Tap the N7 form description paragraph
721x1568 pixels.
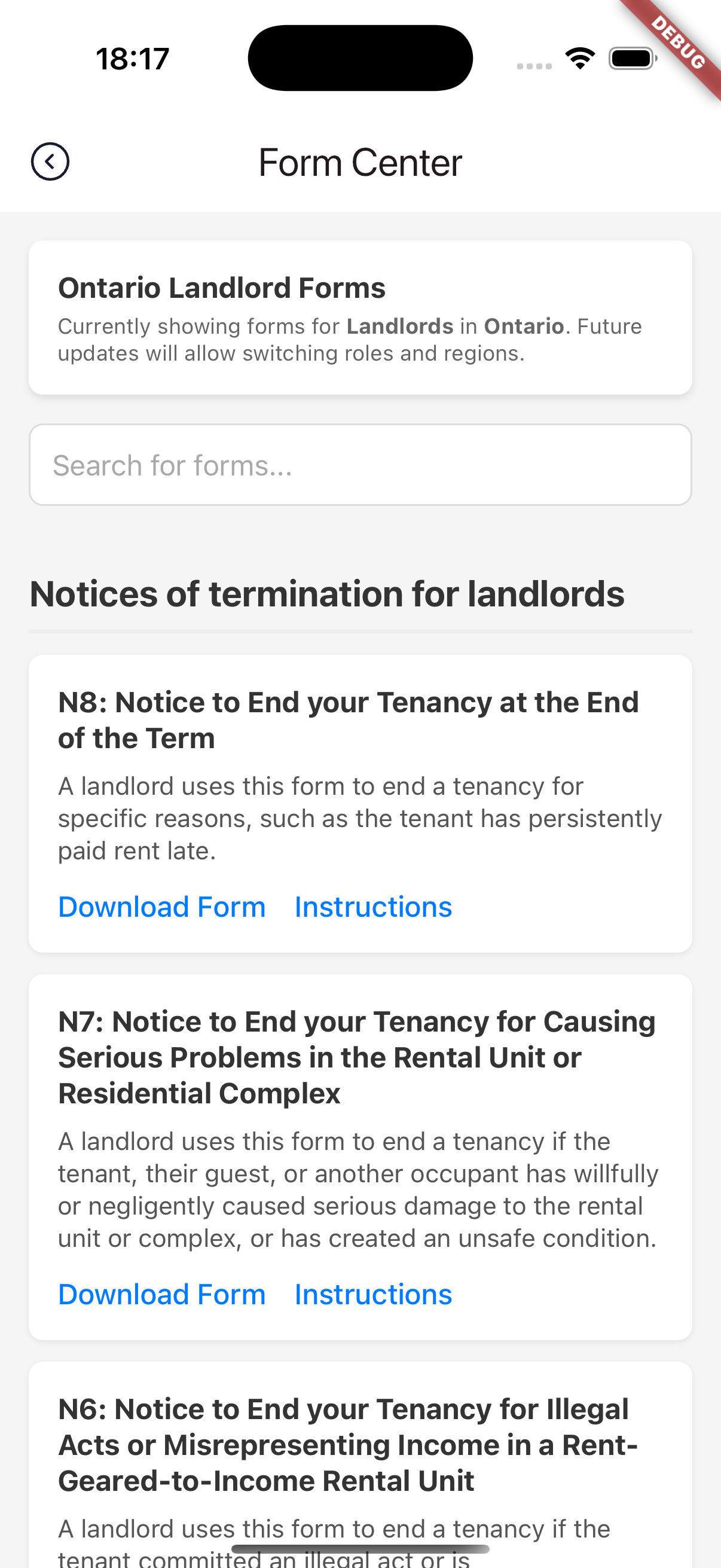pos(358,1190)
